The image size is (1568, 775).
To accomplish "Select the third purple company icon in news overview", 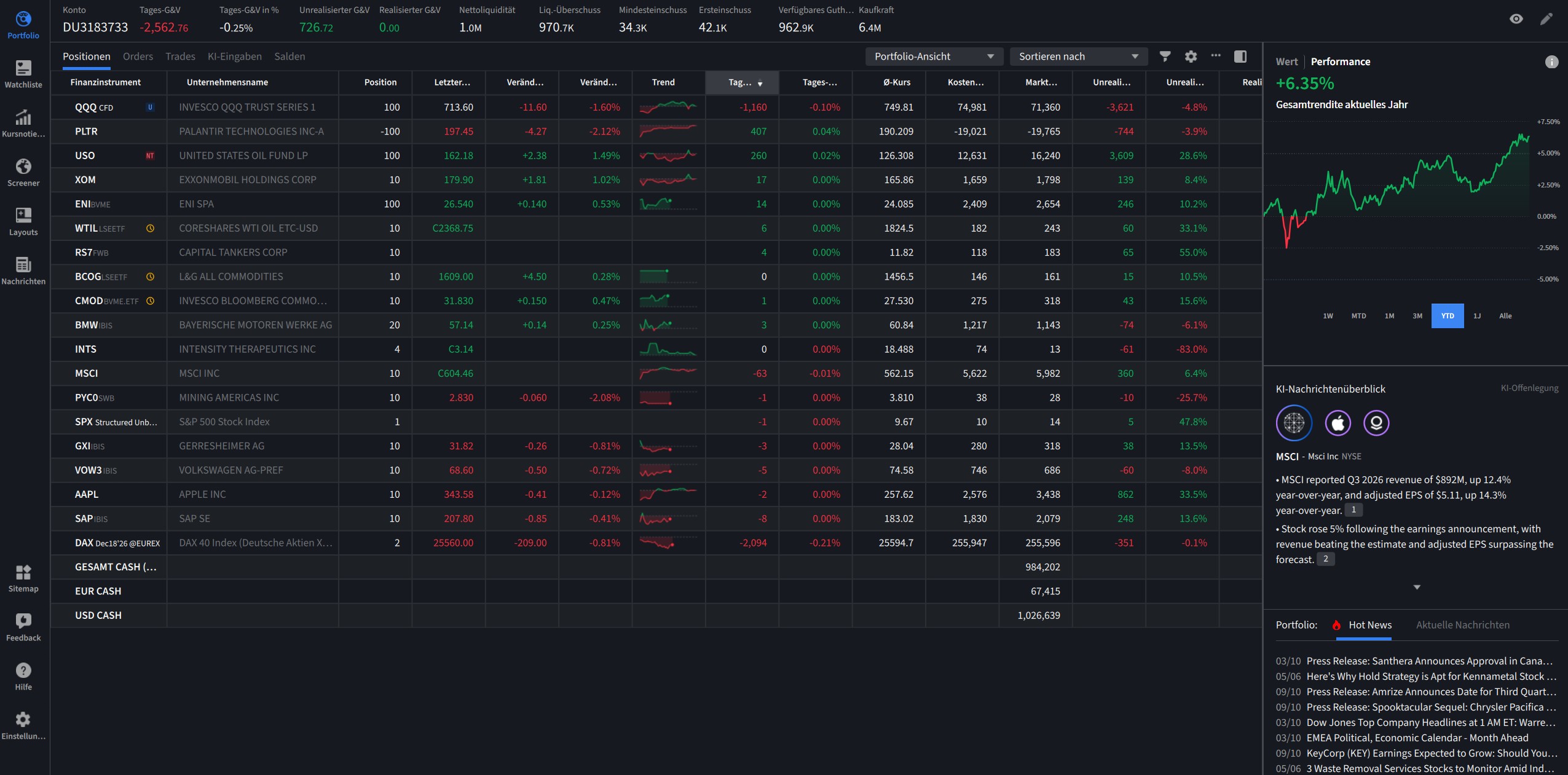I will tap(1376, 423).
